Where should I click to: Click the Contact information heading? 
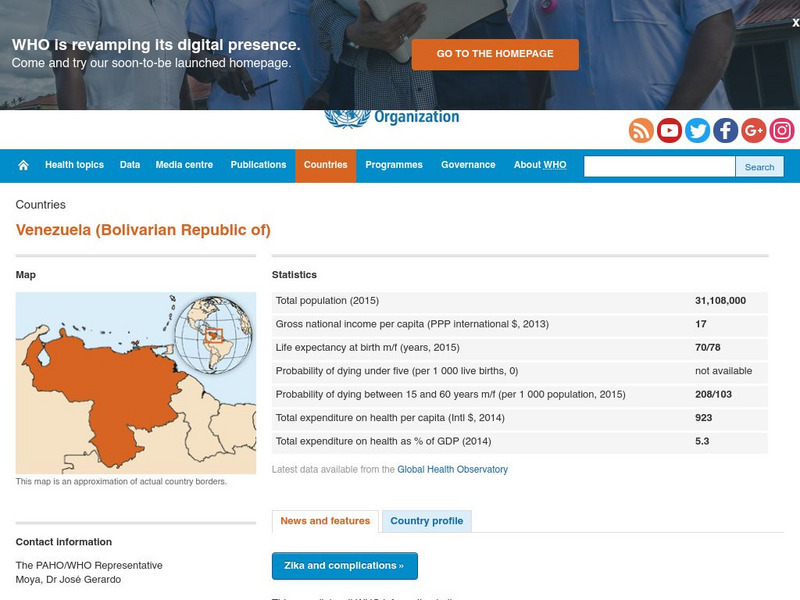point(64,542)
